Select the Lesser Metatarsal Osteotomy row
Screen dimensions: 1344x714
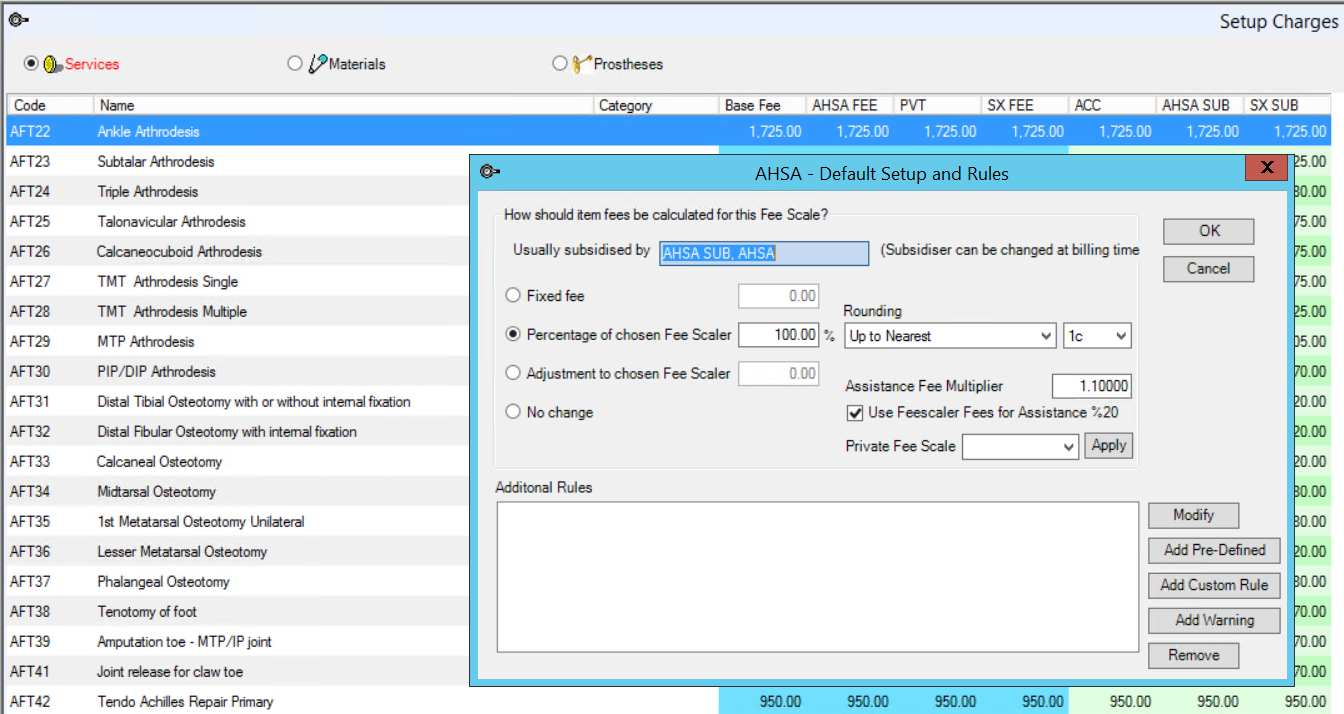(x=238, y=551)
